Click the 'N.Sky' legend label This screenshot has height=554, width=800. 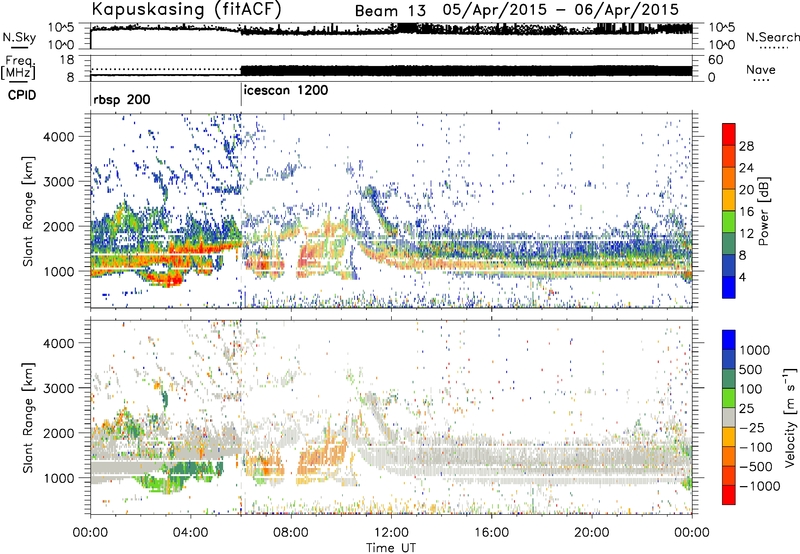[x=19, y=37]
